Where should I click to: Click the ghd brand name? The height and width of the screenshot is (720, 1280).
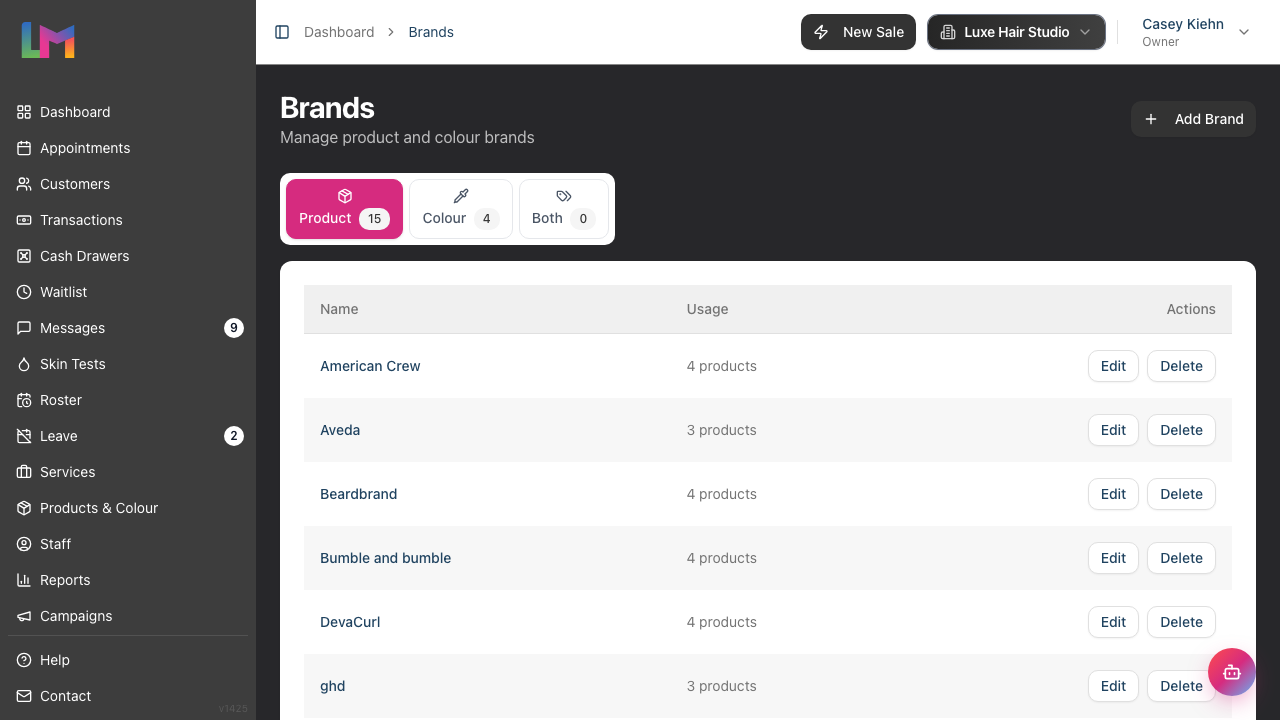coord(332,686)
